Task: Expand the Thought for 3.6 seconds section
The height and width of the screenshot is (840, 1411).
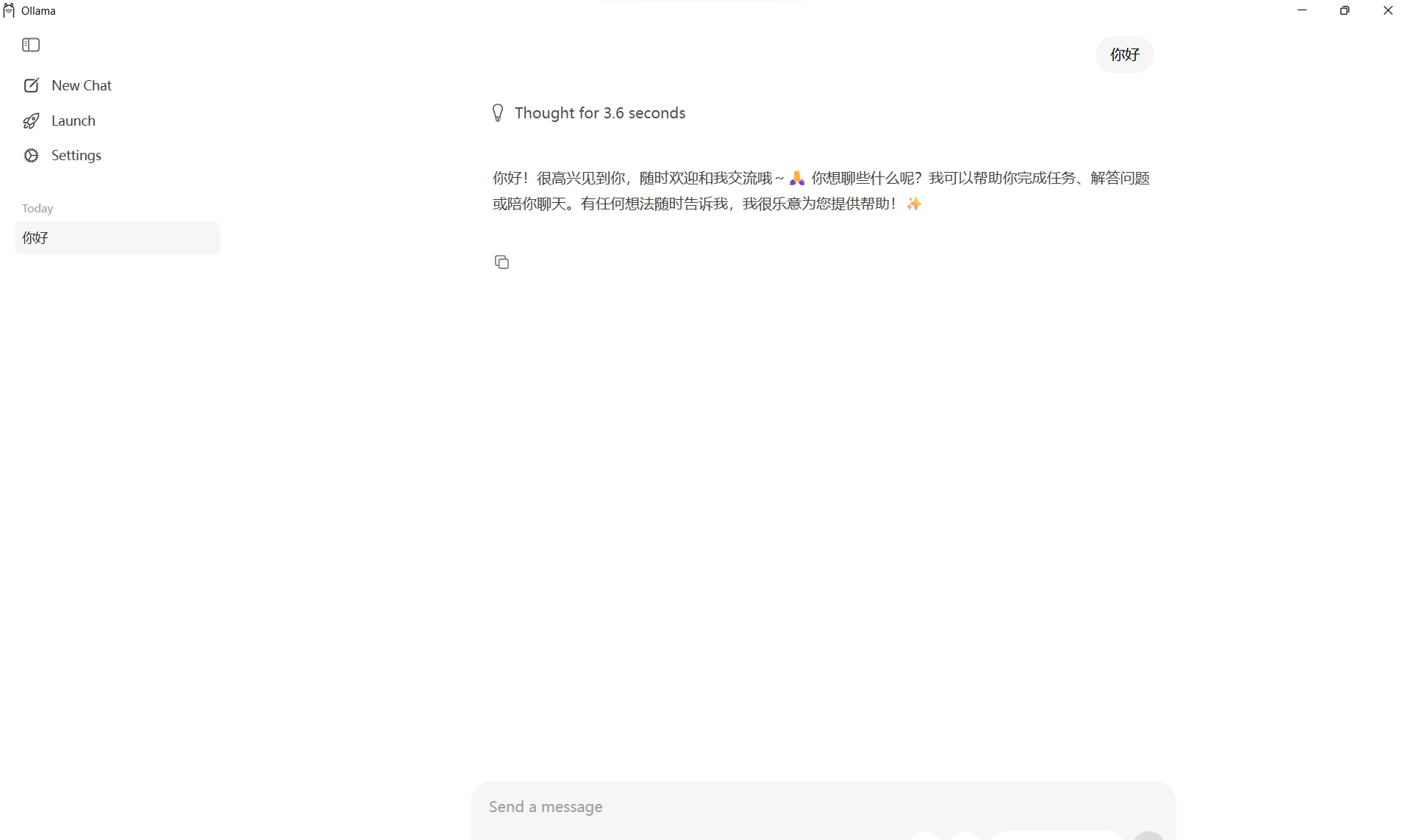Action: [x=589, y=112]
